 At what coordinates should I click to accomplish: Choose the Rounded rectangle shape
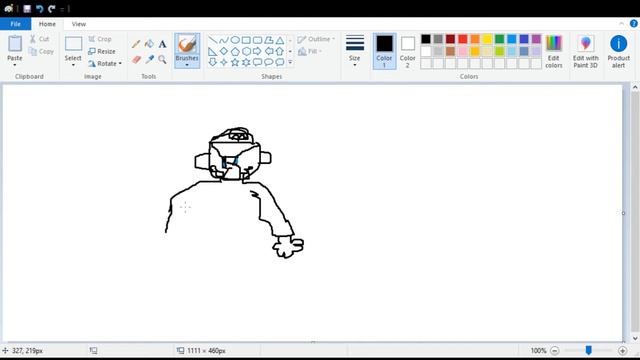(x=257, y=40)
